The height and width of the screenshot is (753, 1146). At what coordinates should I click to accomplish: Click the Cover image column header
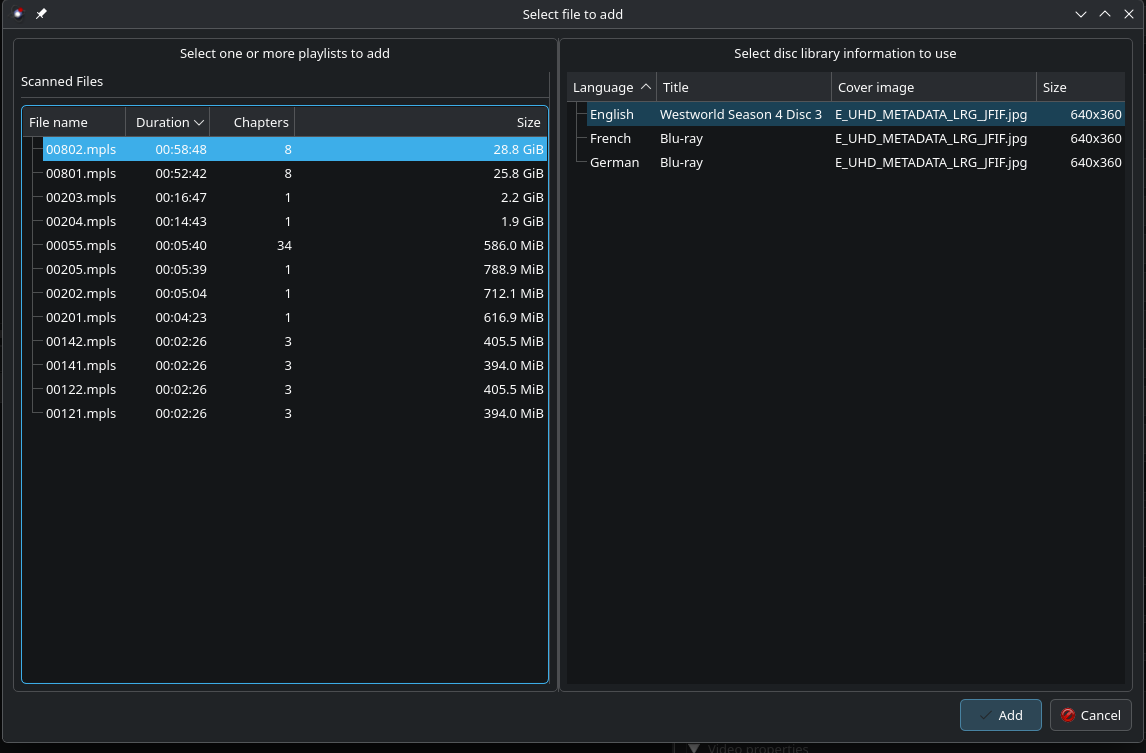pos(932,88)
